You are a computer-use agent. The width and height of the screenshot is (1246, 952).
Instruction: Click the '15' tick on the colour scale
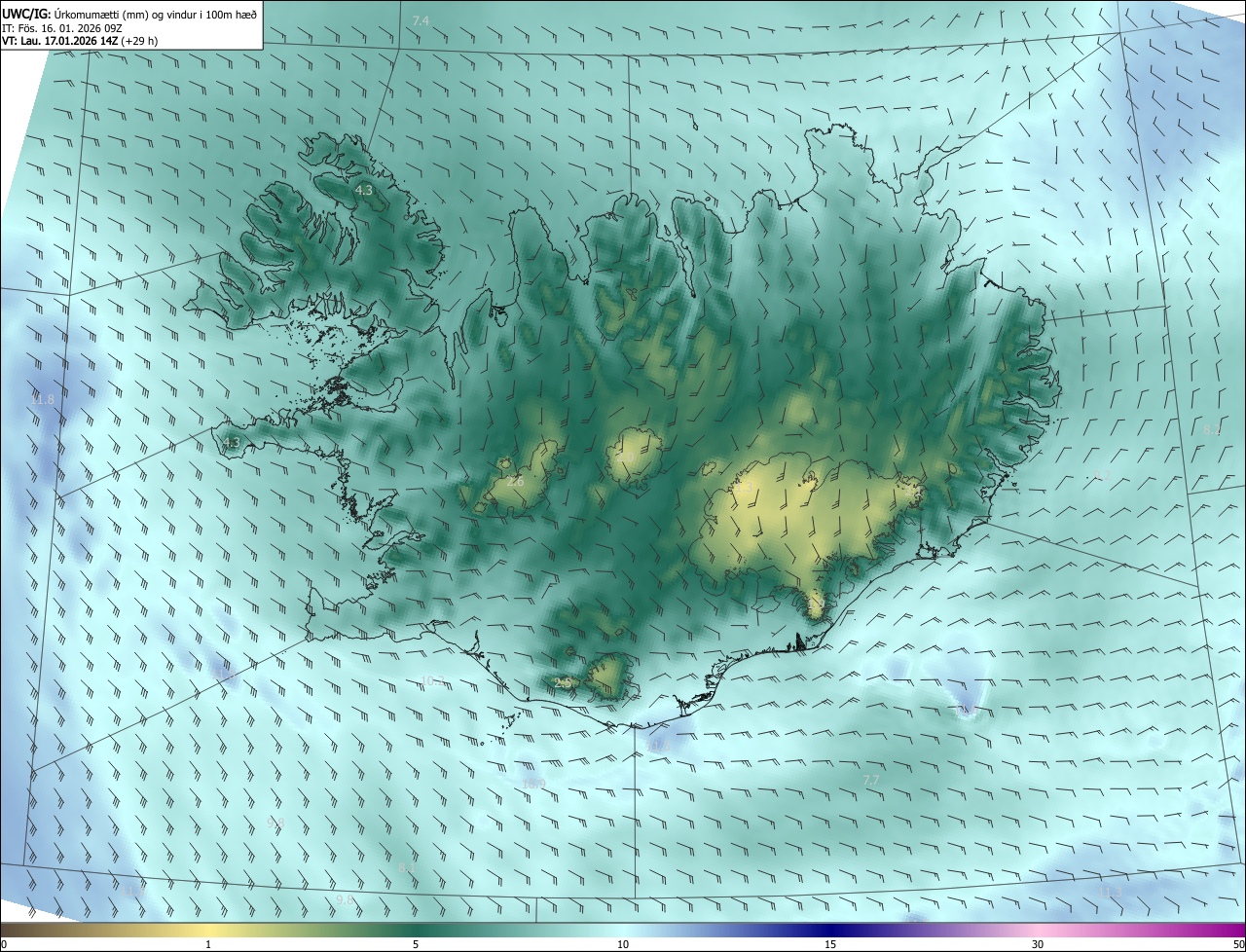click(830, 944)
